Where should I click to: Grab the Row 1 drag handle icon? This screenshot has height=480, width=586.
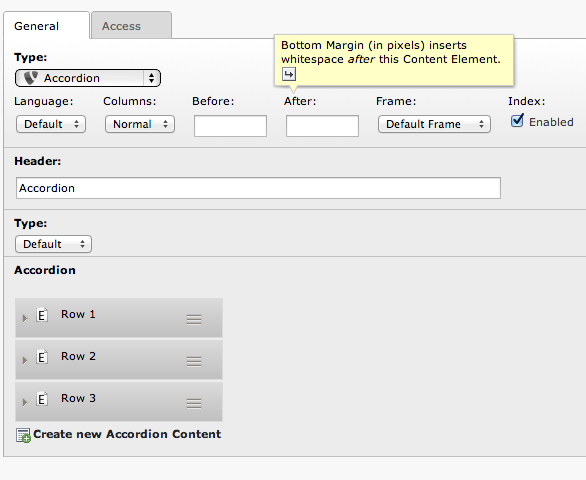(194, 320)
